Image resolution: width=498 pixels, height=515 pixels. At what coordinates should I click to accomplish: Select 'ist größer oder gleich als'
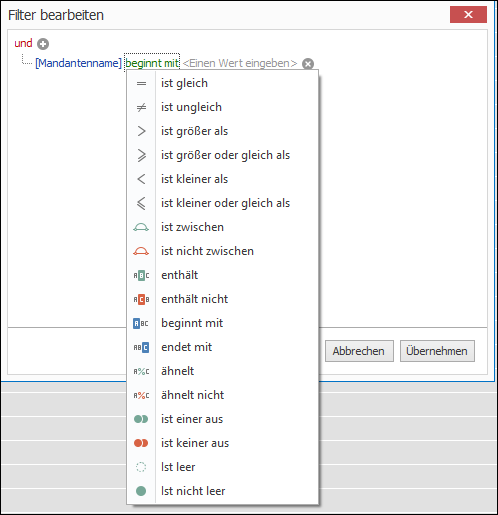click(222, 155)
